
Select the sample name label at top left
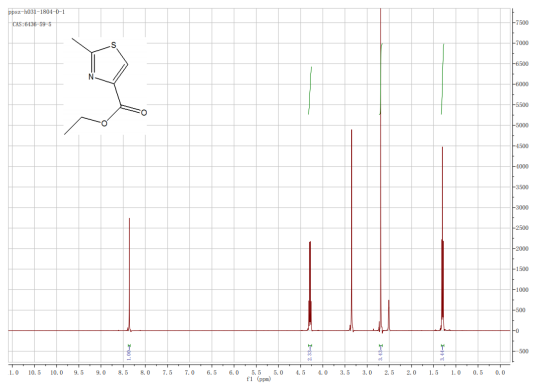[x=37, y=12]
